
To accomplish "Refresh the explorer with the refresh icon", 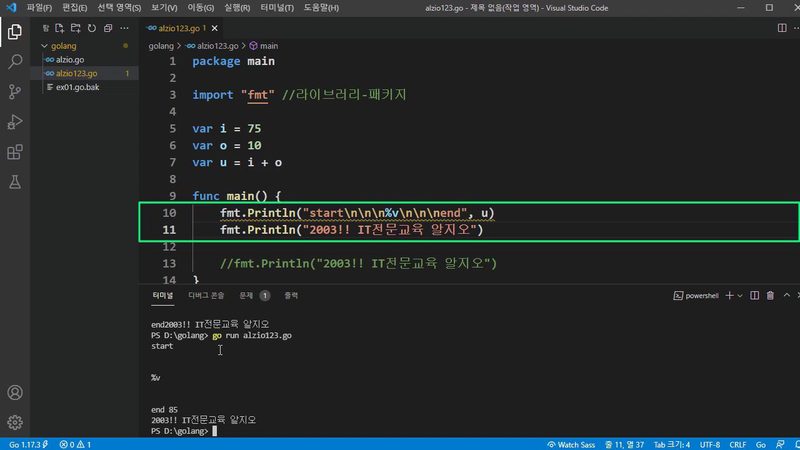I will pos(92,28).
